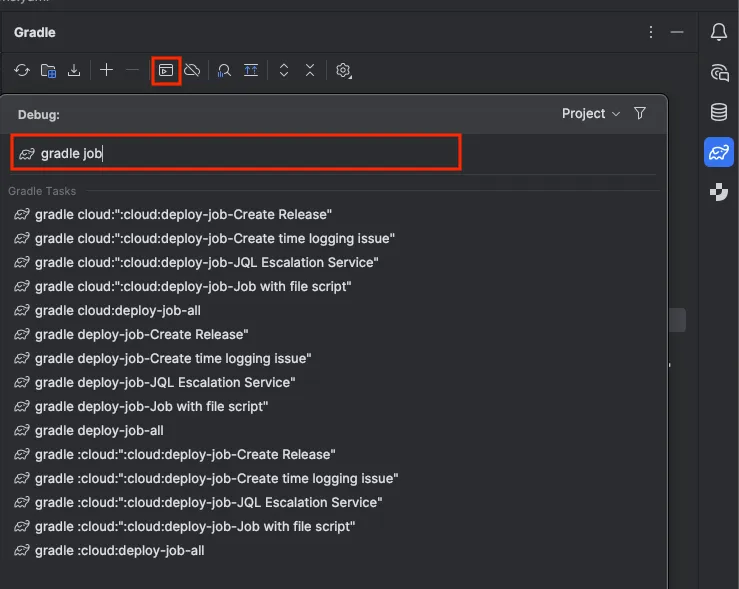Select 'gradle deploy-job-Create time logging issue"' task
The height and width of the screenshot is (589, 739).
pyautogui.click(x=334, y=359)
